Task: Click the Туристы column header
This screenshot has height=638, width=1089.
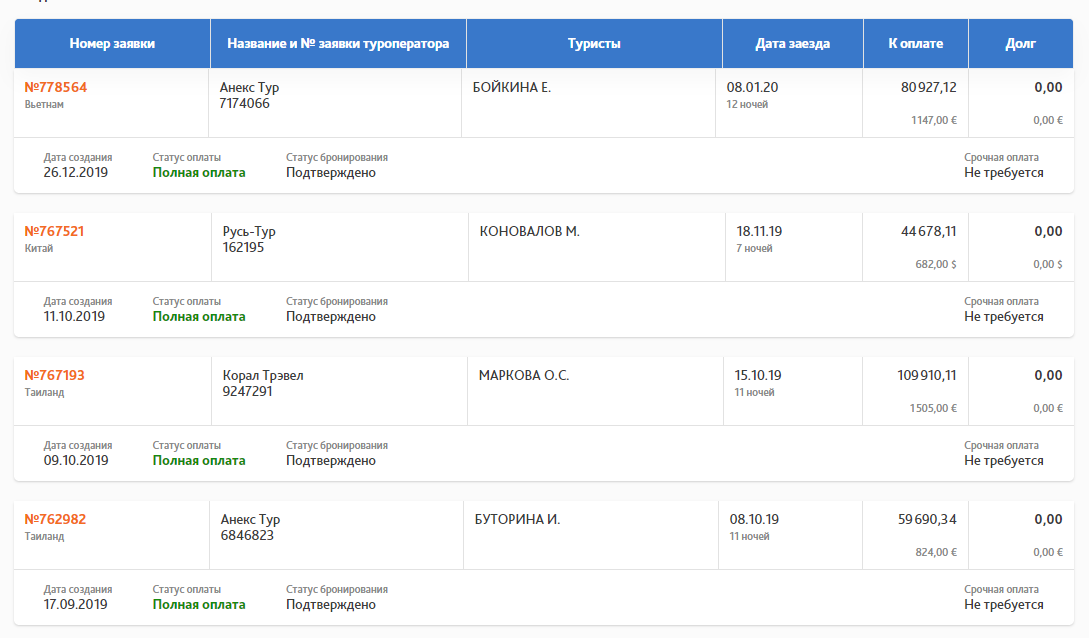Action: (x=594, y=43)
